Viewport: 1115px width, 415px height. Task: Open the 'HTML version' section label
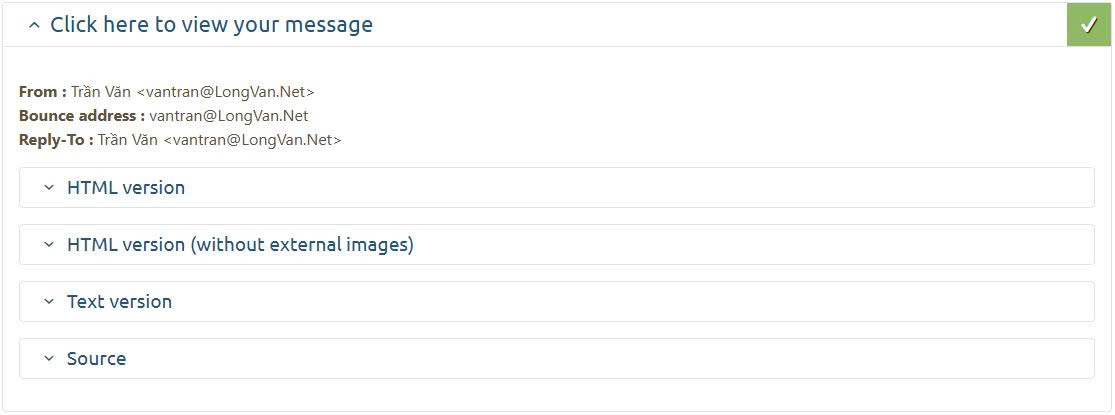[126, 188]
